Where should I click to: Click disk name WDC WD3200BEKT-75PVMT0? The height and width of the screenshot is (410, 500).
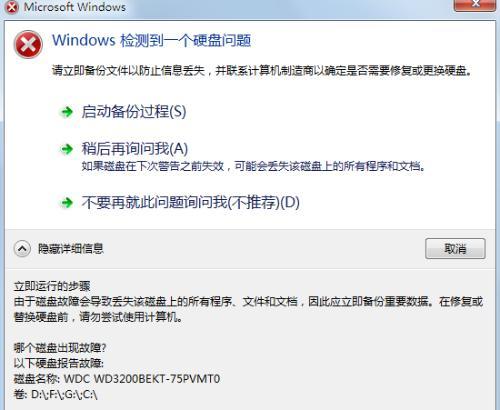tap(142, 379)
